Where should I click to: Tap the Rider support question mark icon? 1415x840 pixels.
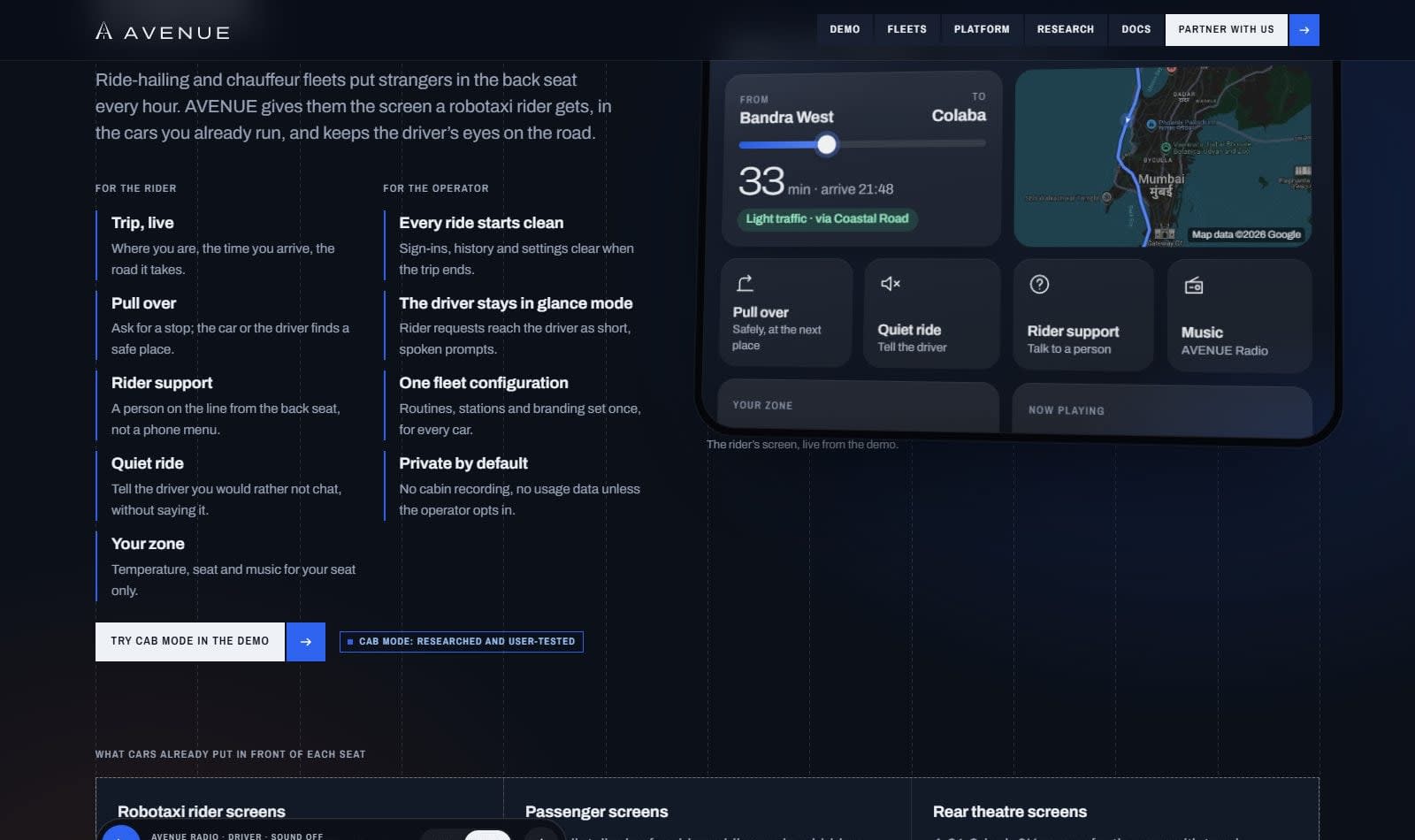pos(1040,284)
